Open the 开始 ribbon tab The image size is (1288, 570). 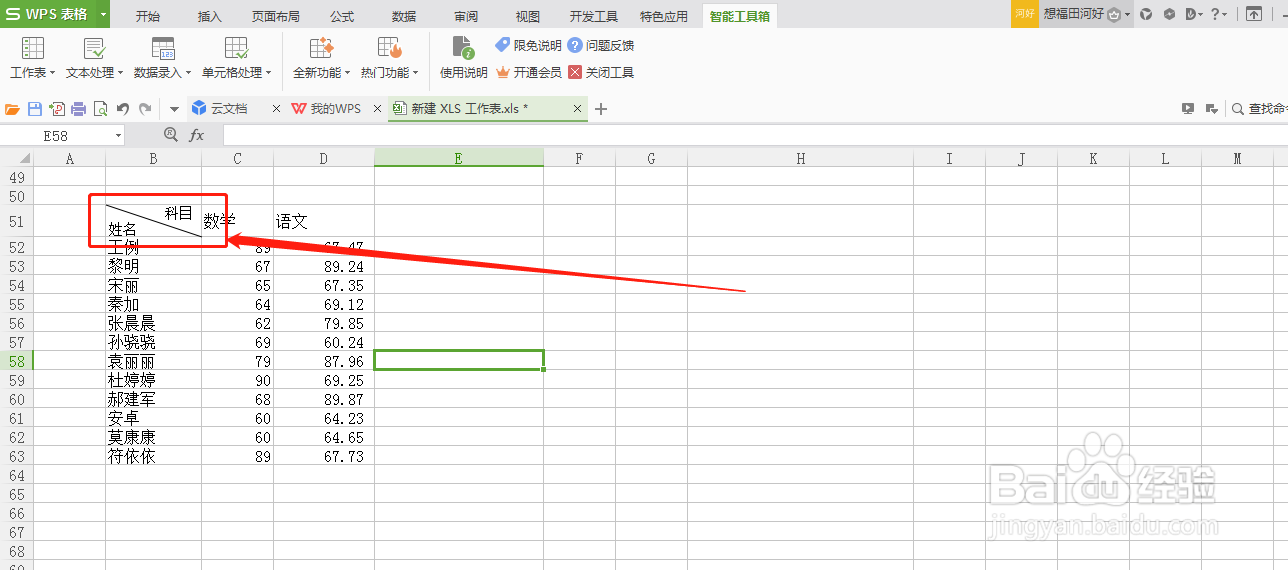point(148,16)
